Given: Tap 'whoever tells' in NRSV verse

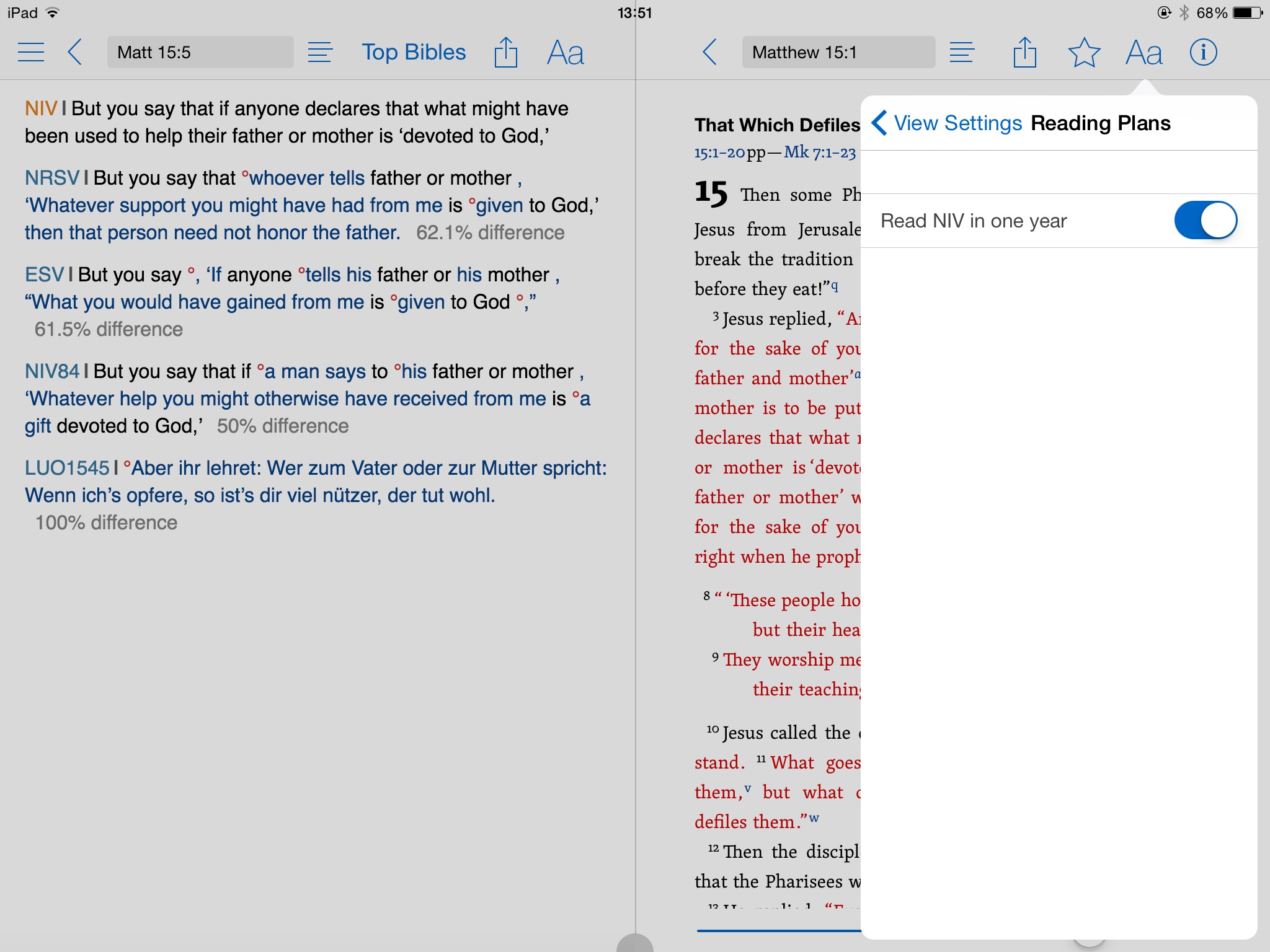Looking at the screenshot, I should coord(306,178).
